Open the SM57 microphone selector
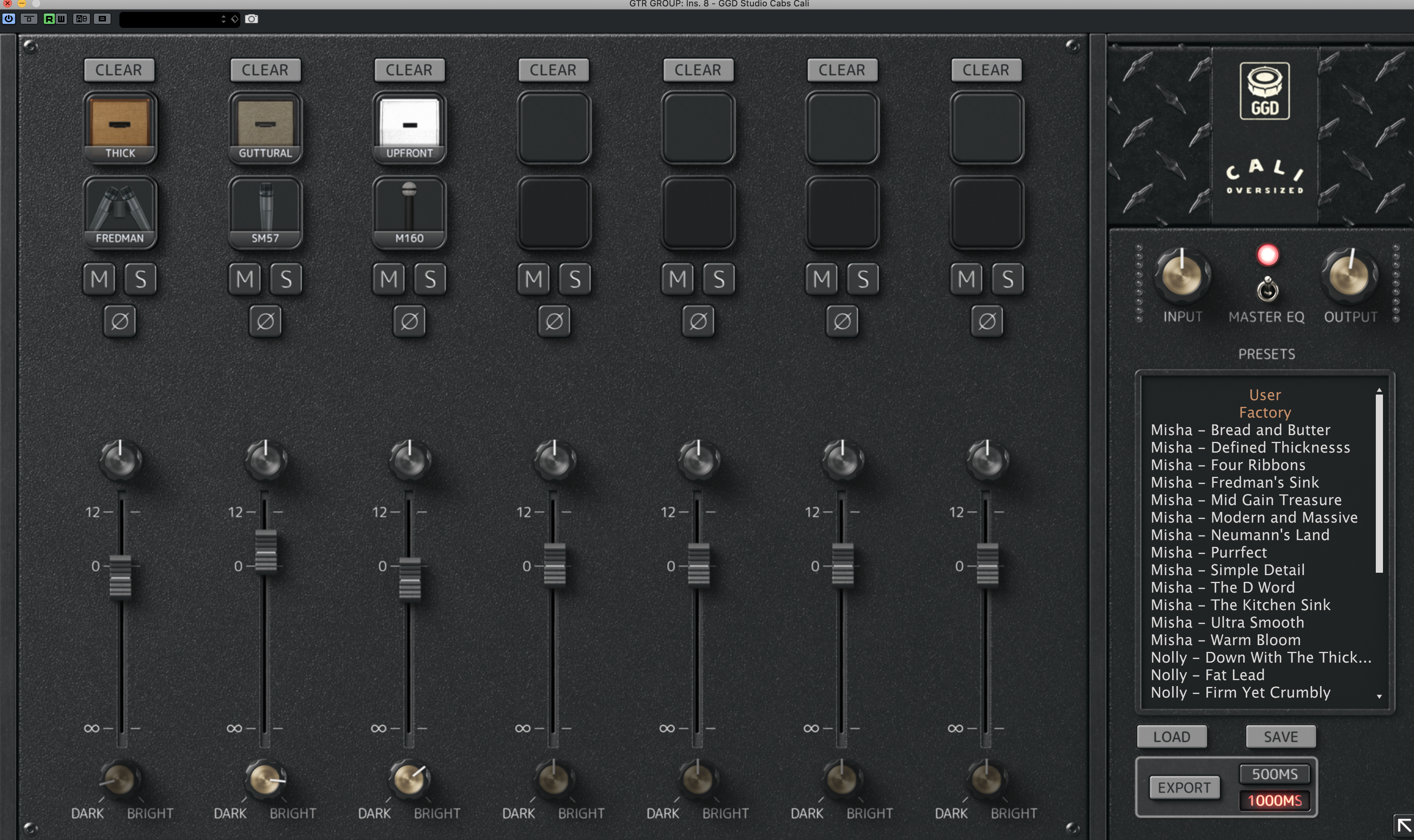Screen dimensions: 1414x840 [x=265, y=213]
